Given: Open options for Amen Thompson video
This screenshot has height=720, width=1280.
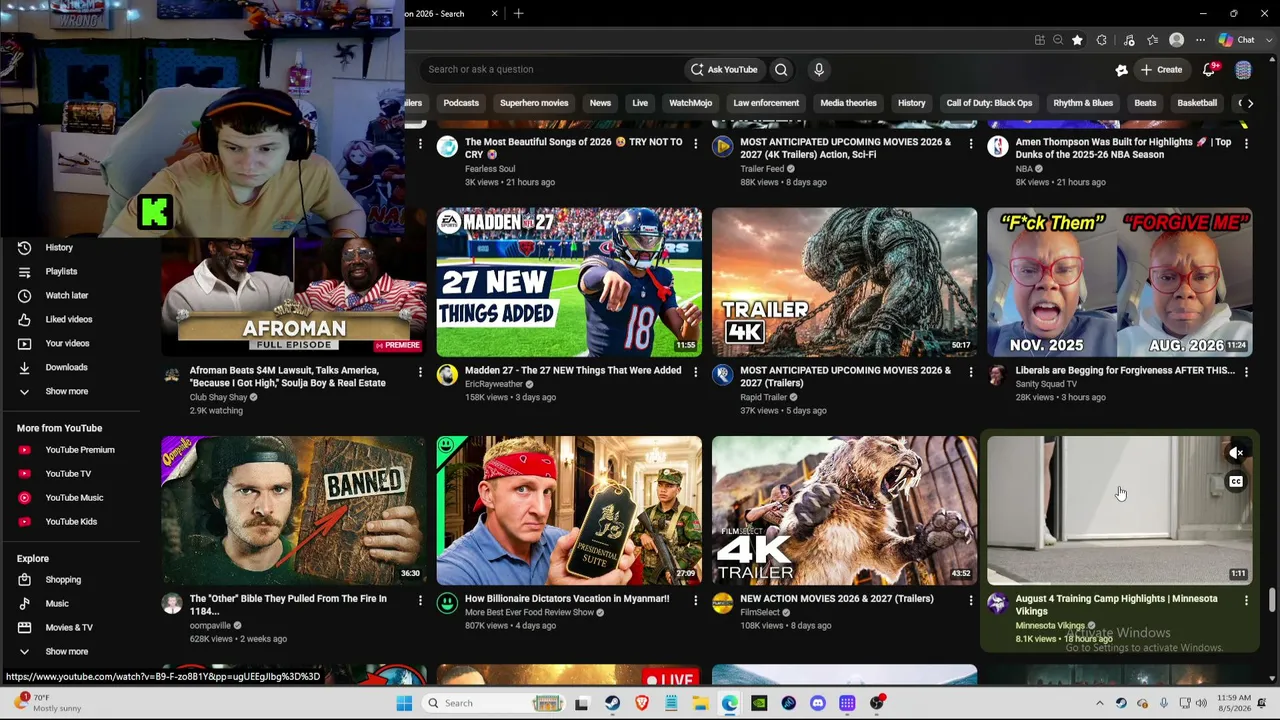Looking at the screenshot, I should pyautogui.click(x=1246, y=144).
